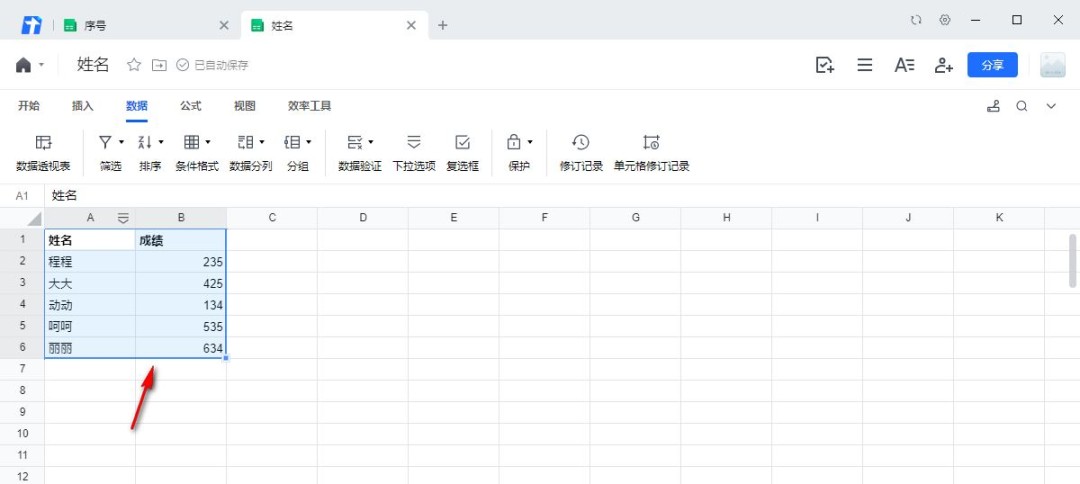Star this document as favorite
1080x484 pixels.
pyautogui.click(x=134, y=65)
